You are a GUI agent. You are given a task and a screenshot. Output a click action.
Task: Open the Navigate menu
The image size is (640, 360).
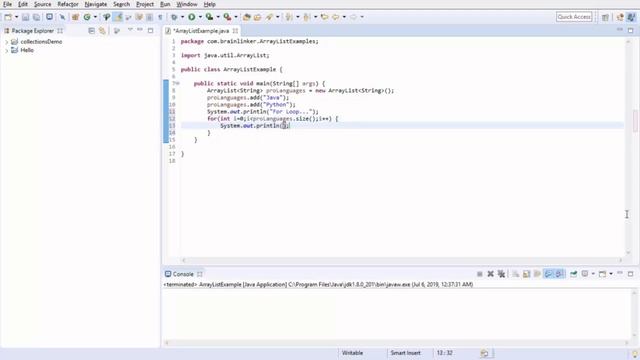96,4
